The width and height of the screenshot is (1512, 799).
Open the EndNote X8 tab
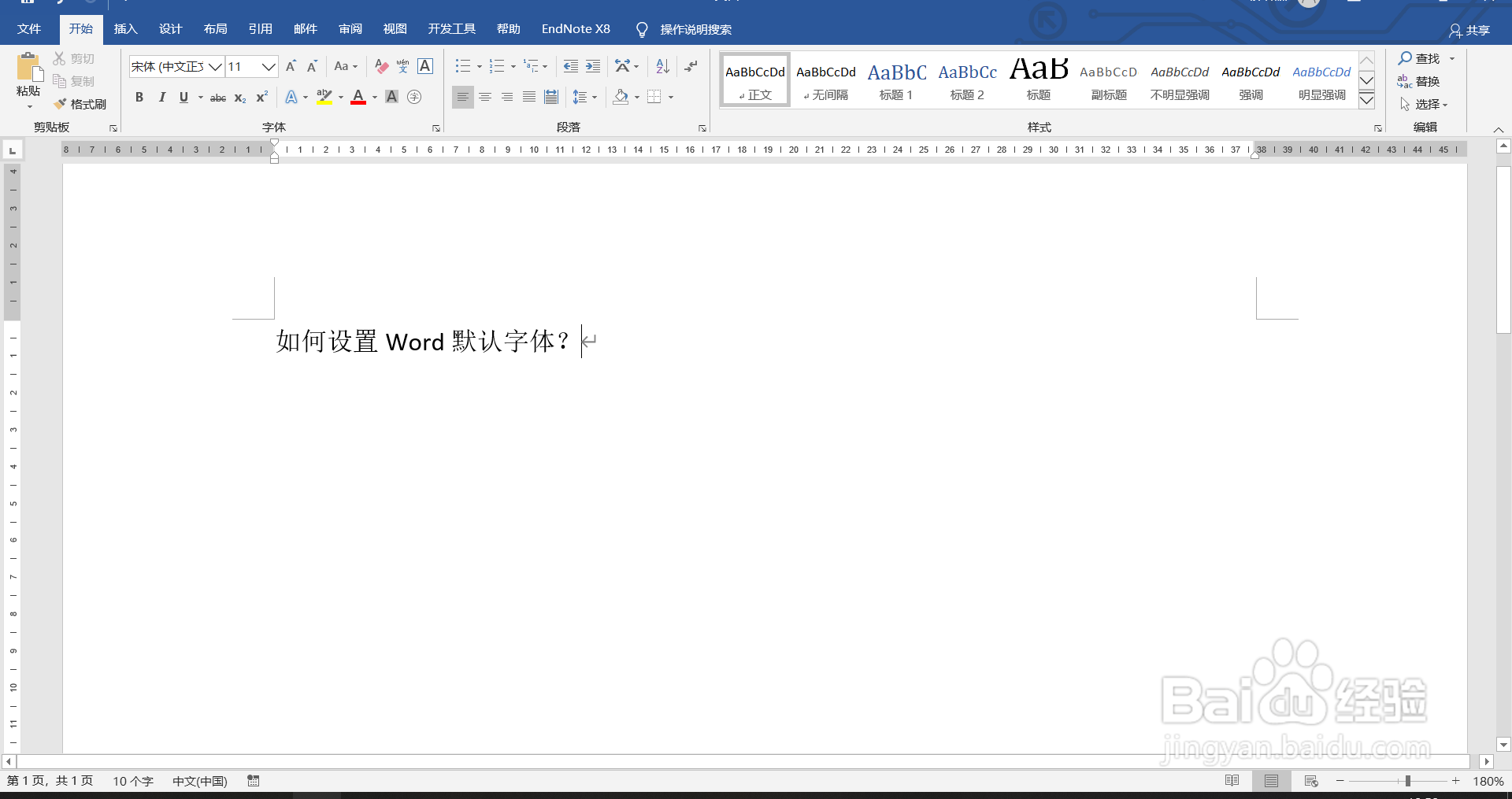click(x=576, y=29)
